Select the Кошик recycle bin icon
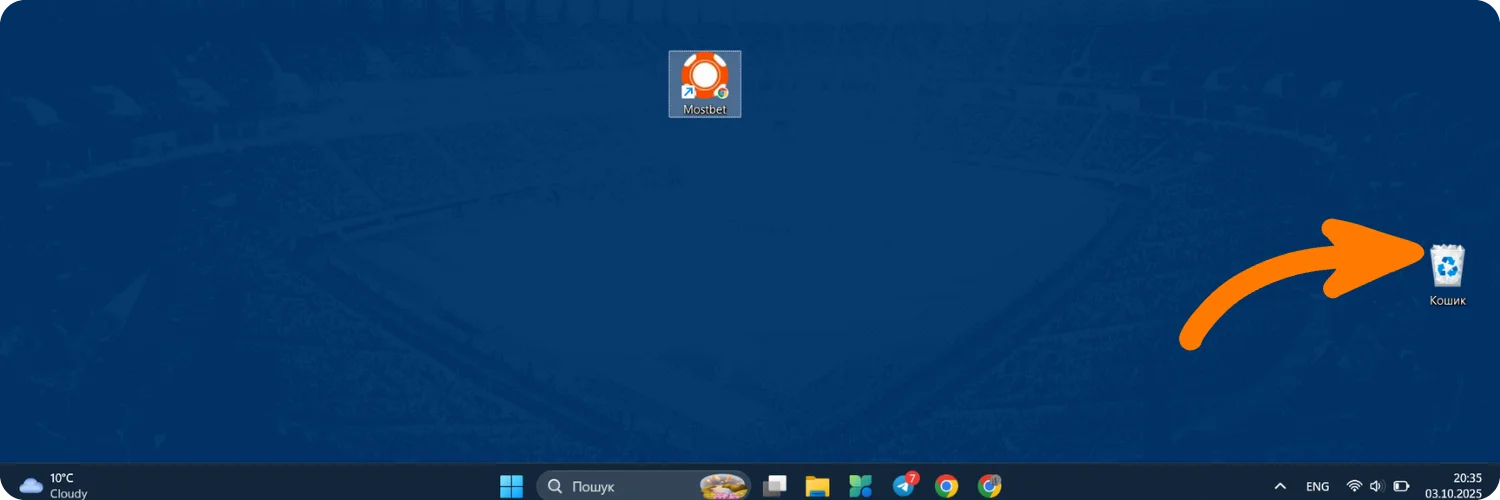This screenshot has height=500, width=1500. [1447, 275]
